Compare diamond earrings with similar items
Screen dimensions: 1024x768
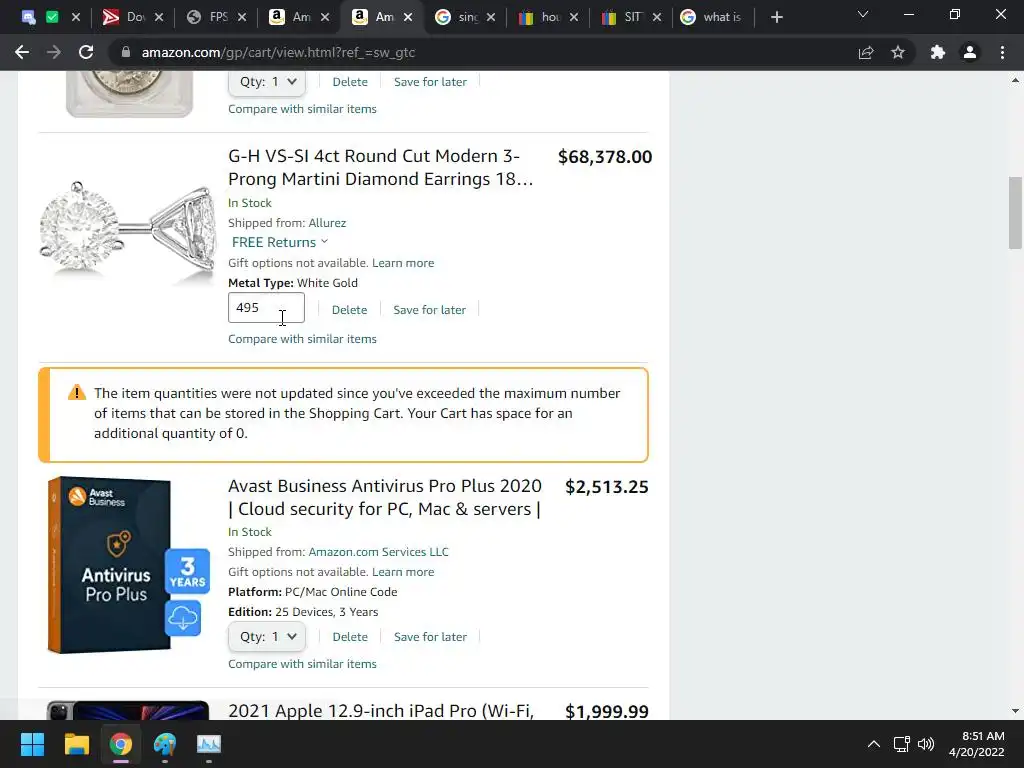click(x=302, y=339)
